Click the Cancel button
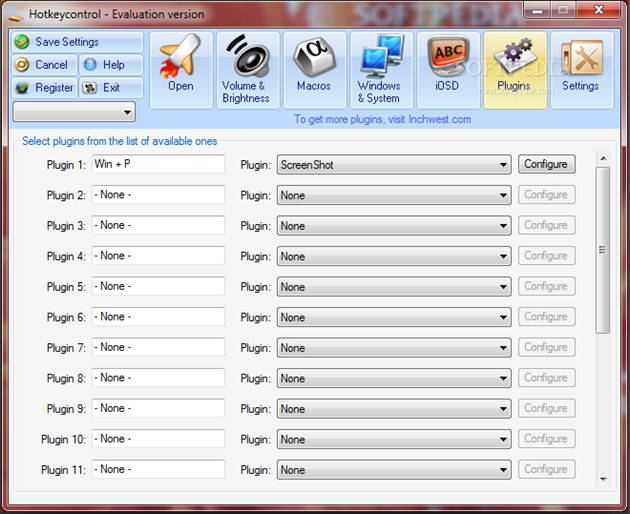Image resolution: width=630 pixels, height=514 pixels. pyautogui.click(x=44, y=65)
